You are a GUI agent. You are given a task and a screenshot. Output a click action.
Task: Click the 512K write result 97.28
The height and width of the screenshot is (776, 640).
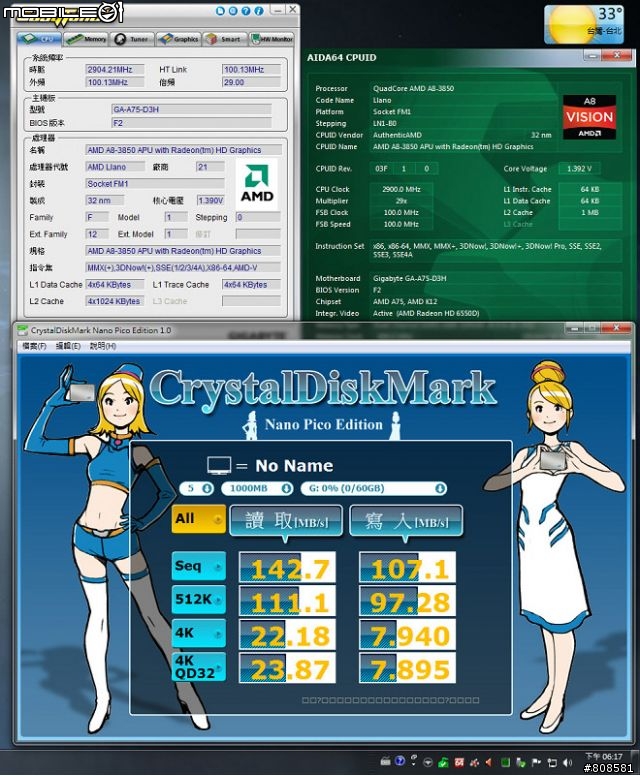(x=407, y=601)
